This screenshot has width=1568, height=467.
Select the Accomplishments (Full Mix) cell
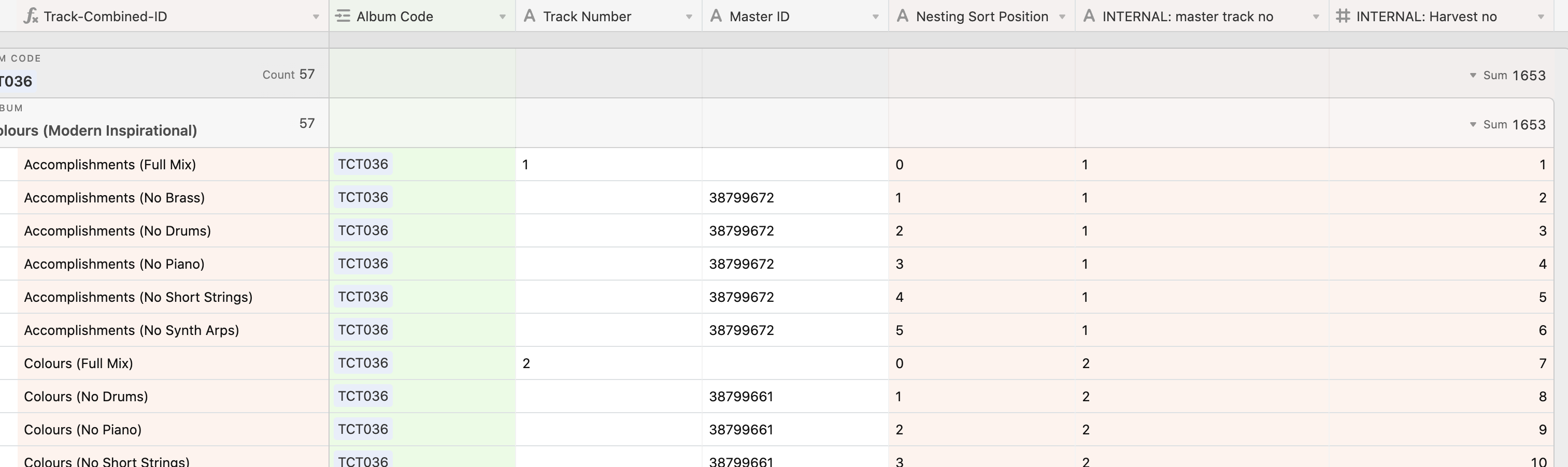[173, 164]
